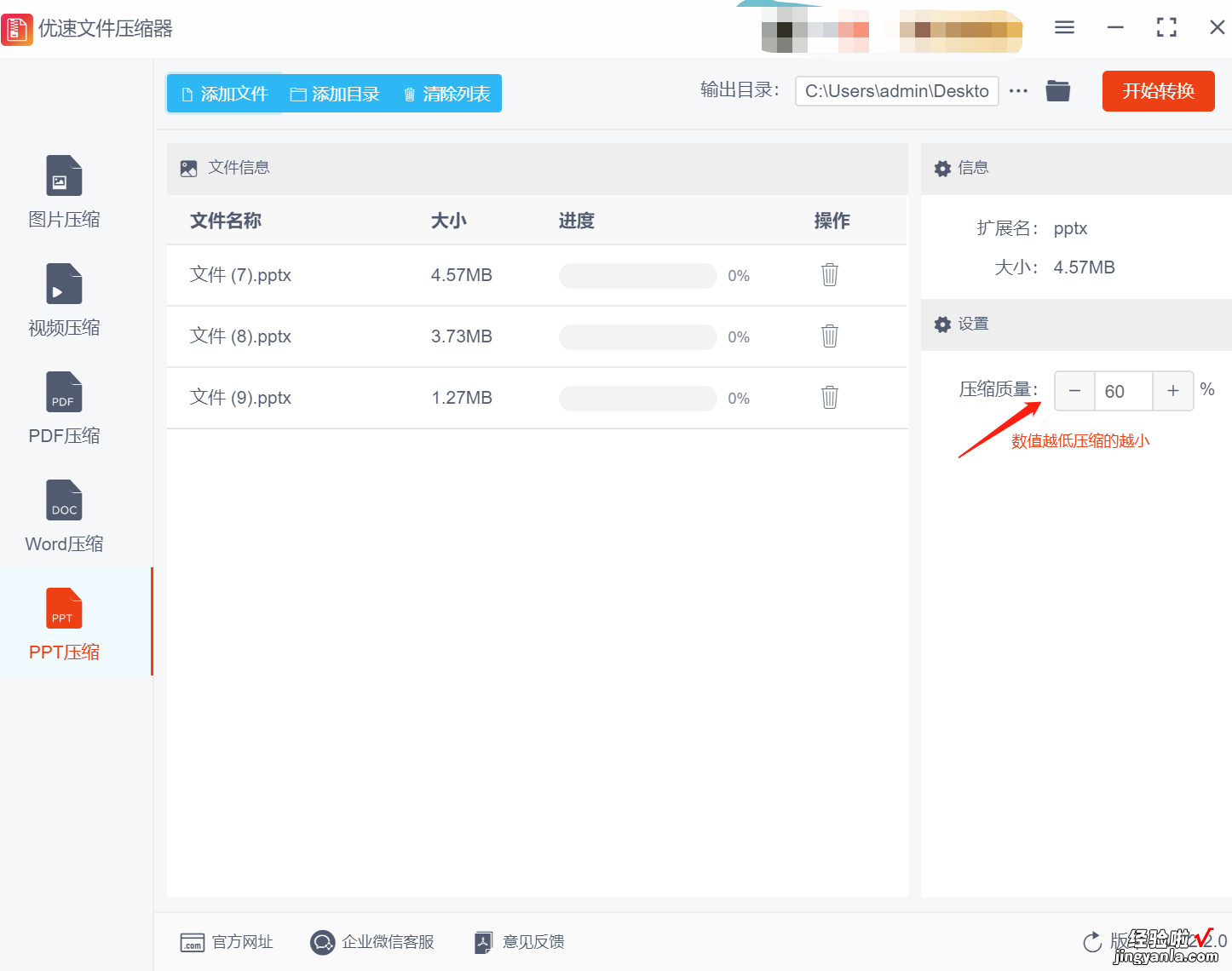This screenshot has width=1232, height=971.
Task: Toggle fullscreen with the title bar expand icon
Action: coord(1166,28)
